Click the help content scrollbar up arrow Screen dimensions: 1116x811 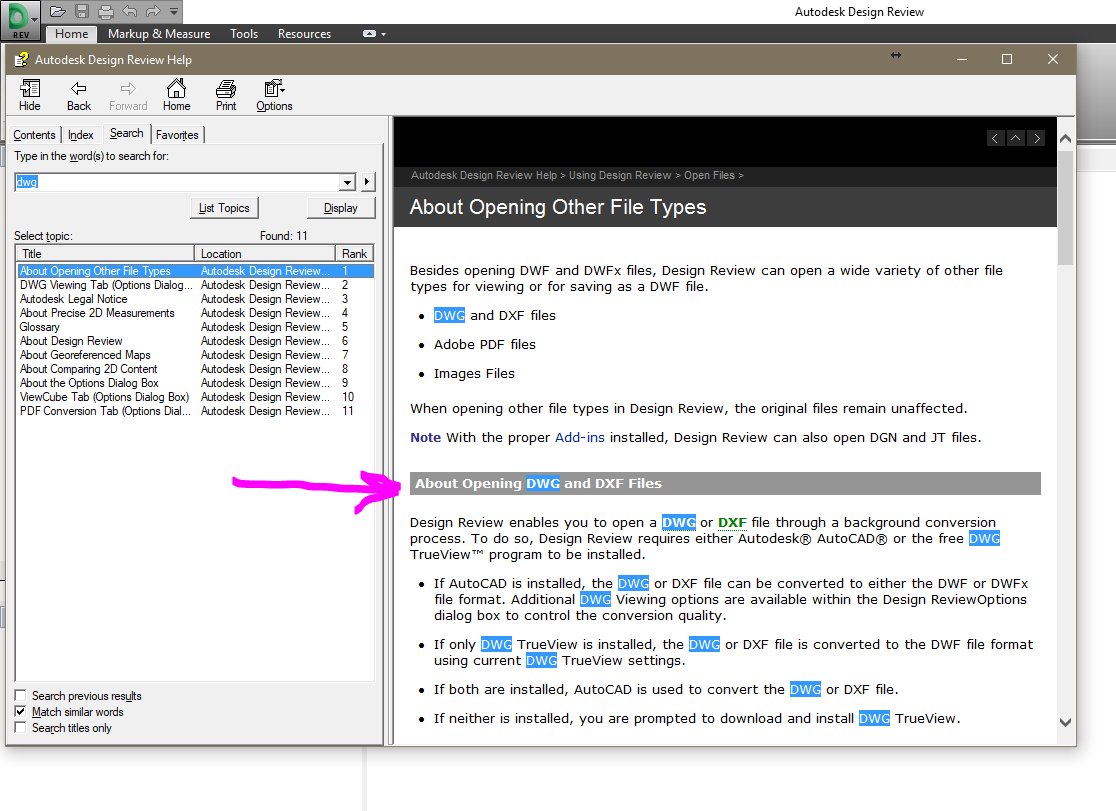click(1065, 139)
